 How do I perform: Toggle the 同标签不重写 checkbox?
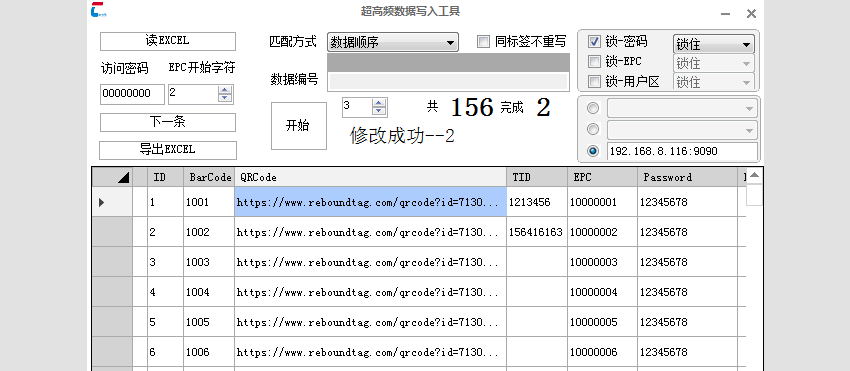tap(483, 42)
